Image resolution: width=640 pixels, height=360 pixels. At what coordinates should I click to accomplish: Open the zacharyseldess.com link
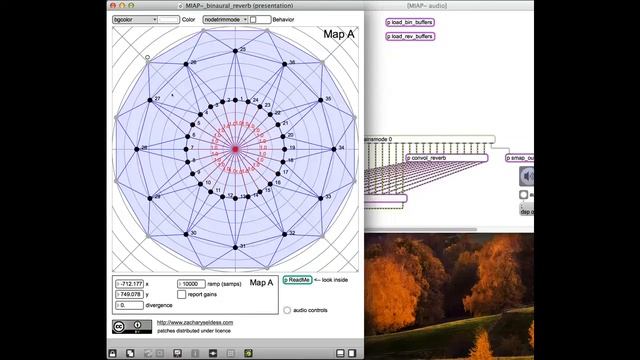pos(195,322)
